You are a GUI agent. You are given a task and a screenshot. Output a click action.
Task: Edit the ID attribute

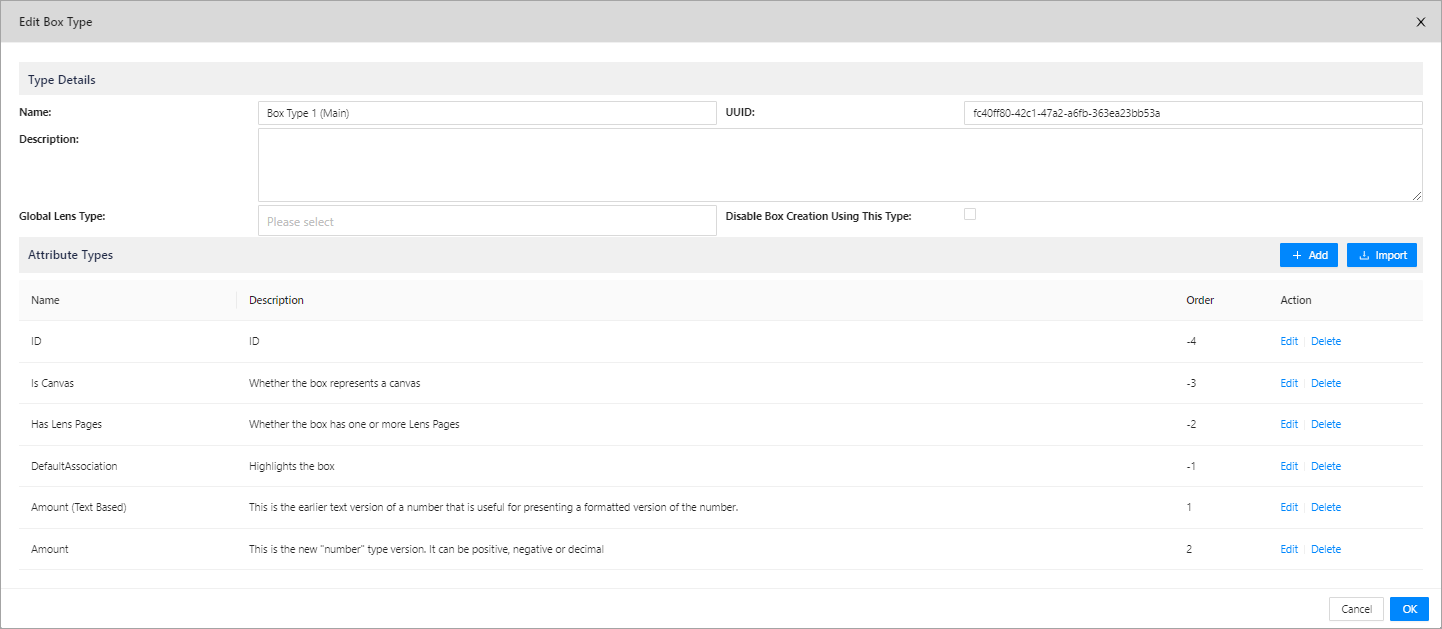(x=1289, y=341)
